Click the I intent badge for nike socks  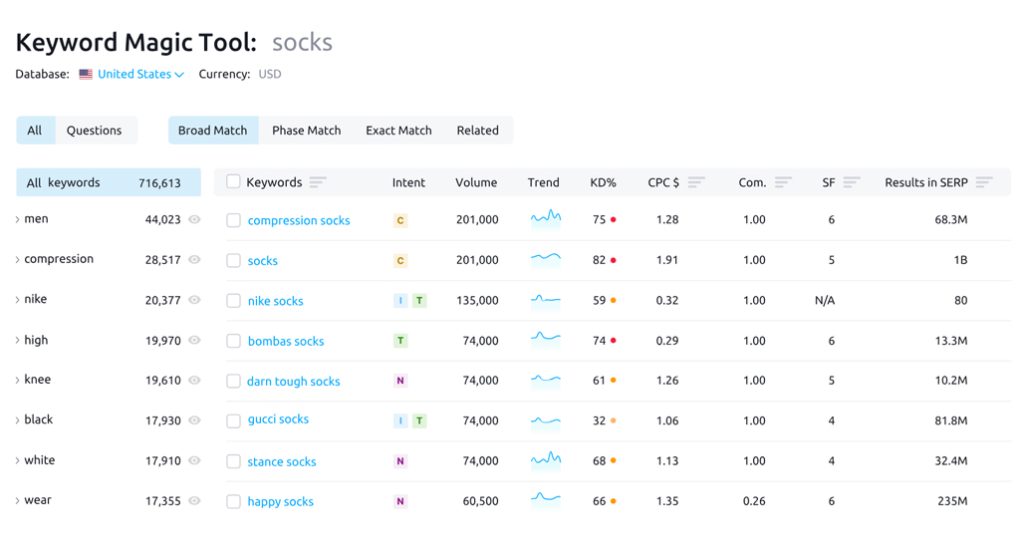point(400,301)
